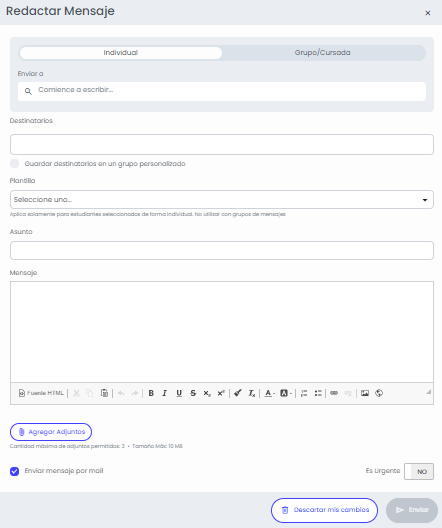Uncheck Enviar mensaje por mail
The width and height of the screenshot is (442, 528).
pyautogui.click(x=14, y=471)
